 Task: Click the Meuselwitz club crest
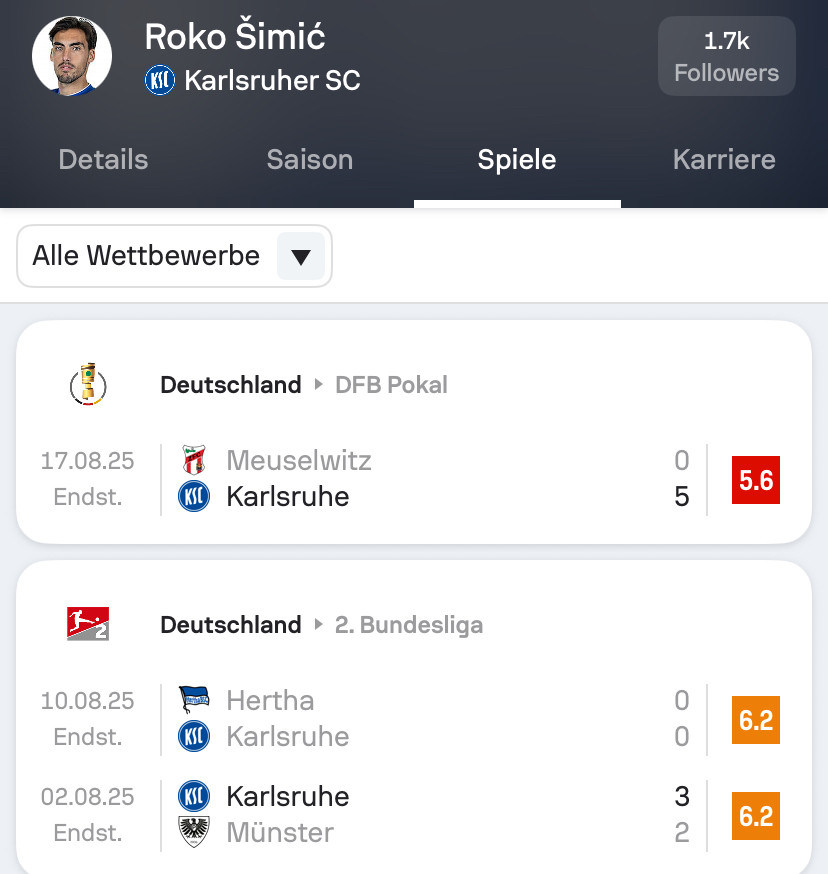point(193,460)
